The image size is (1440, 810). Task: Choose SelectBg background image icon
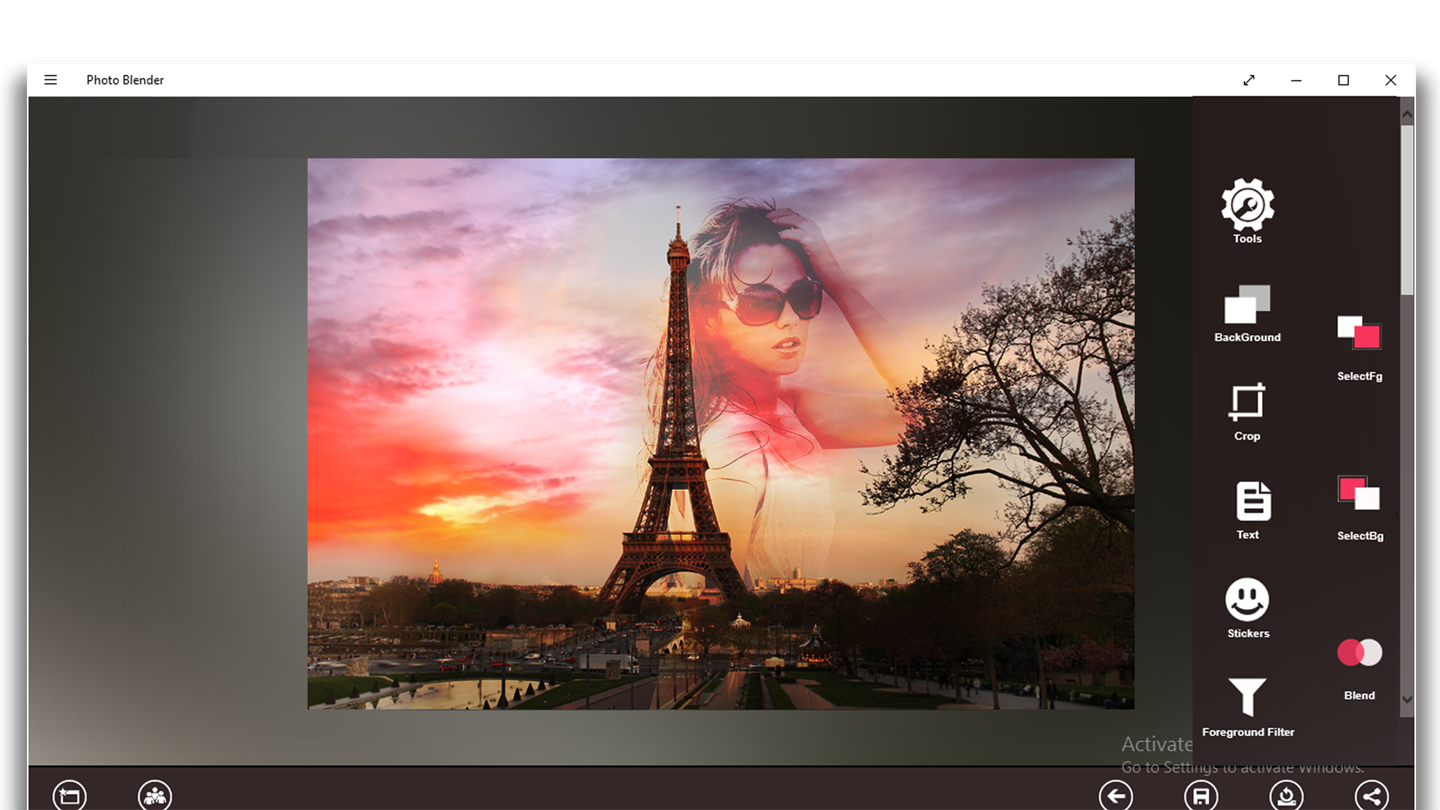tap(1359, 493)
